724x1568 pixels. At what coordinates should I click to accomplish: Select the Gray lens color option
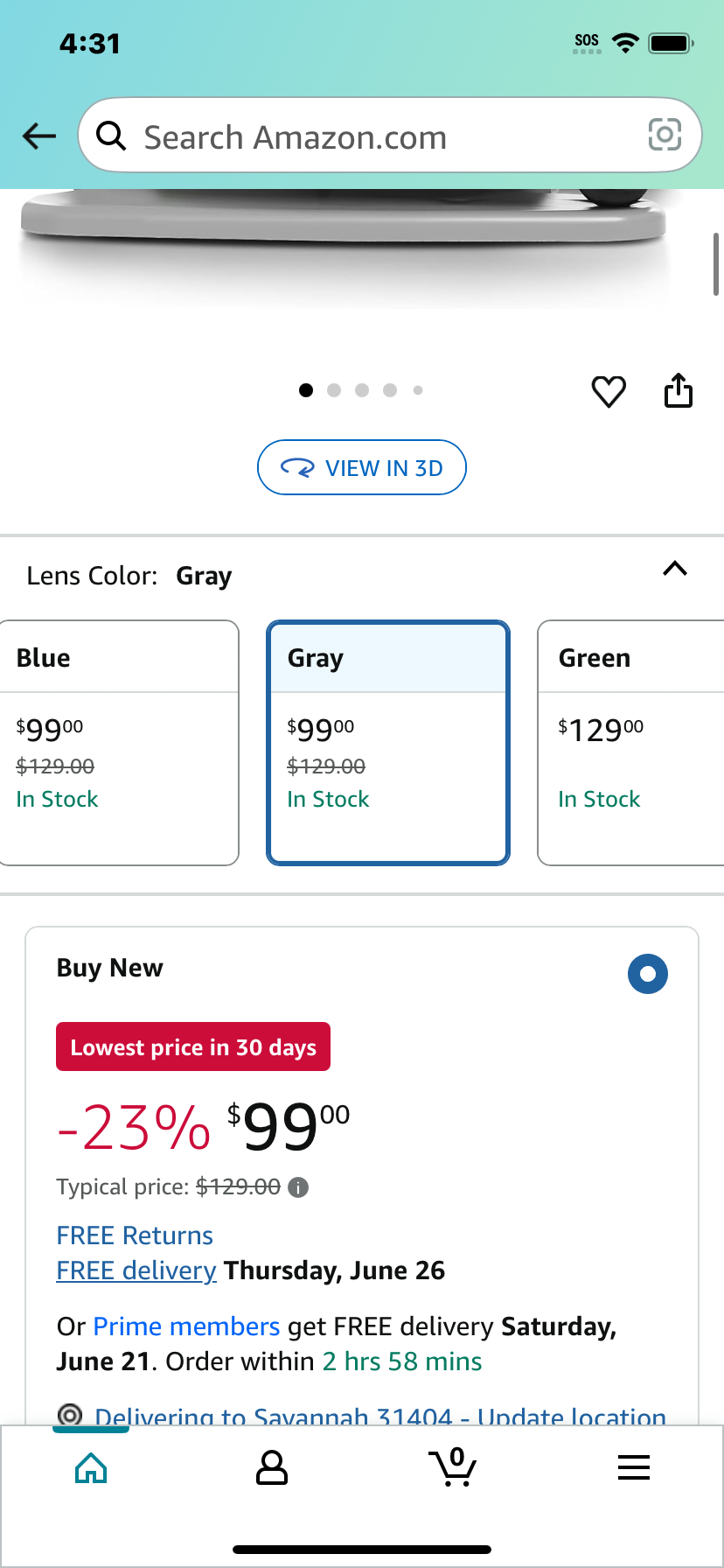point(388,743)
